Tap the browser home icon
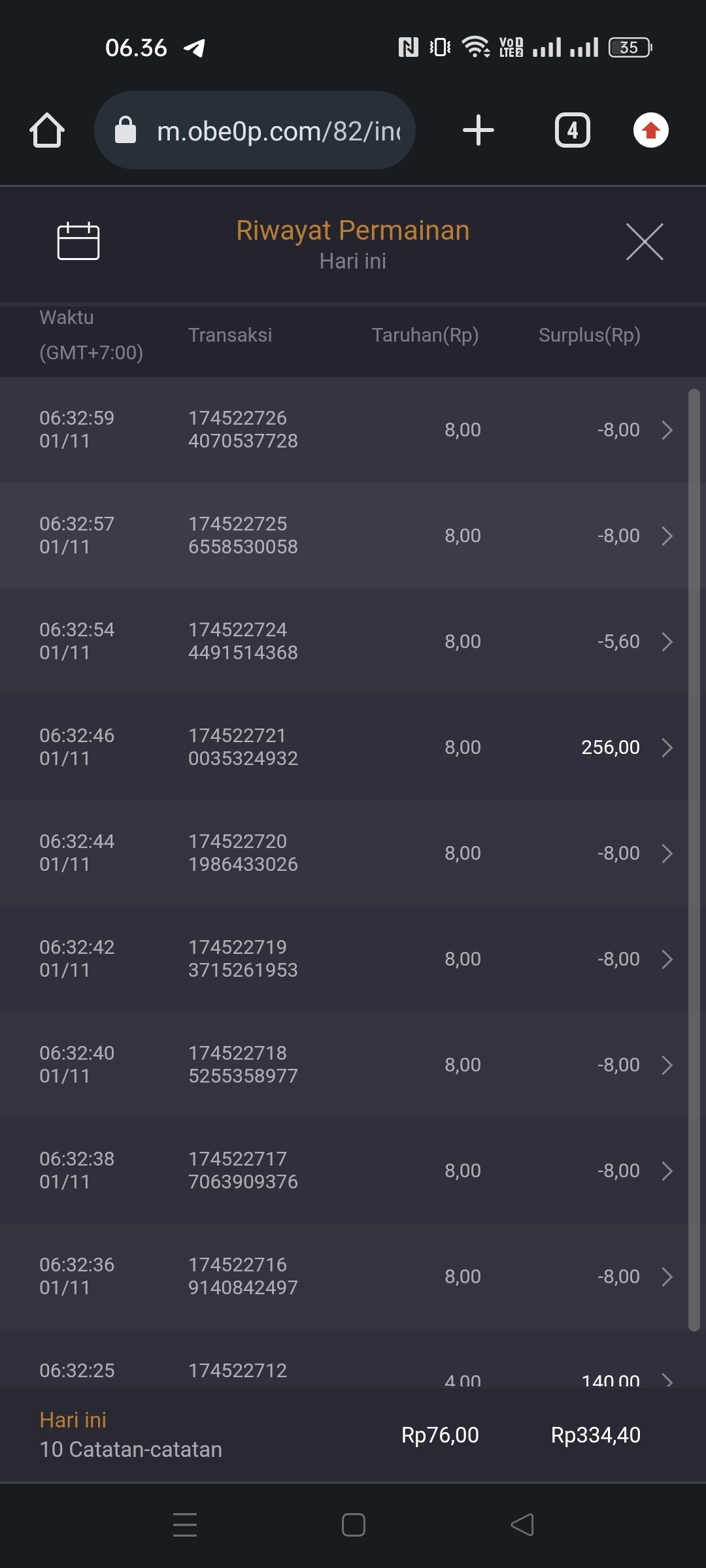 (x=47, y=130)
